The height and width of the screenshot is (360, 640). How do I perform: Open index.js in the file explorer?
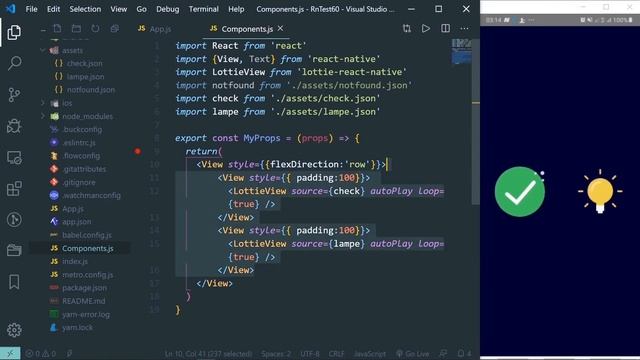[x=75, y=261]
